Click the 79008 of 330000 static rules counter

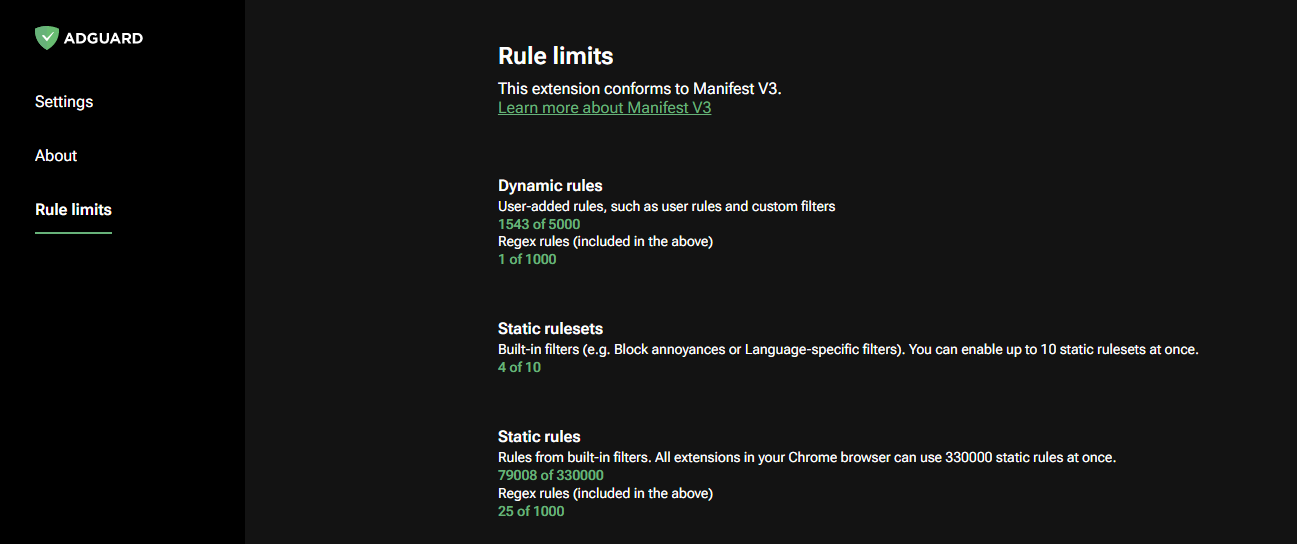(x=550, y=476)
